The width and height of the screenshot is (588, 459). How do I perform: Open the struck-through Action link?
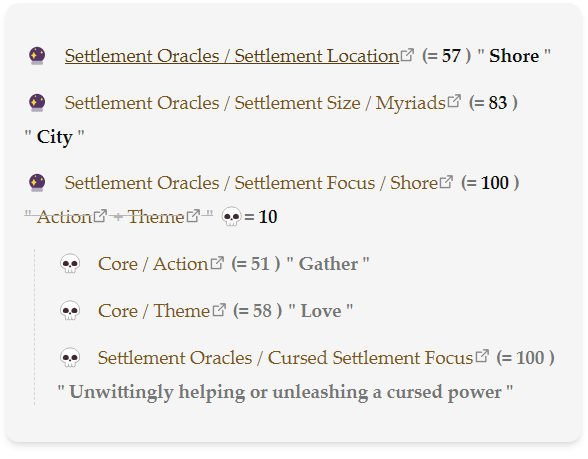(x=64, y=217)
